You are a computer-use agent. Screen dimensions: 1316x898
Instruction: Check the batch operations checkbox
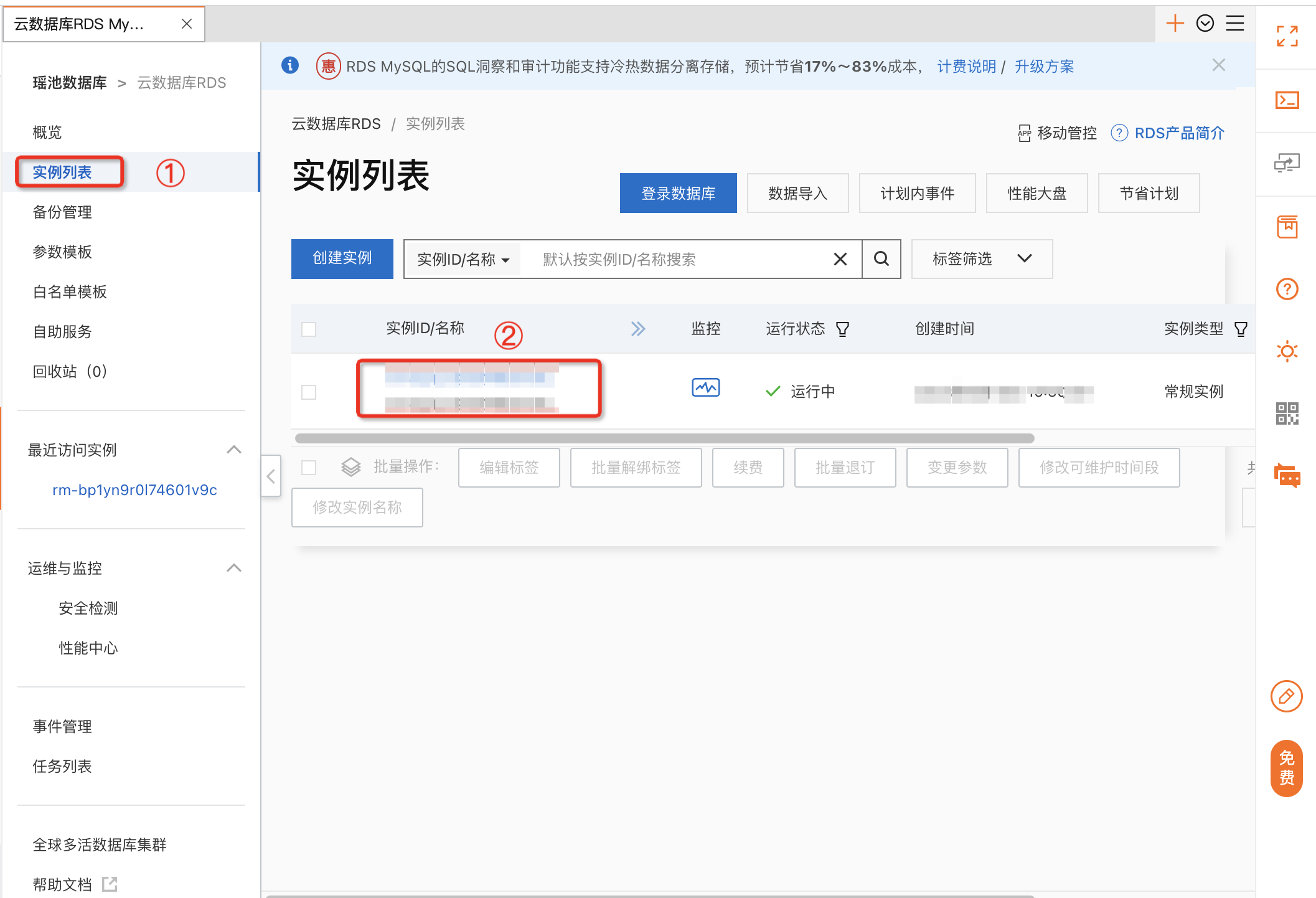309,467
